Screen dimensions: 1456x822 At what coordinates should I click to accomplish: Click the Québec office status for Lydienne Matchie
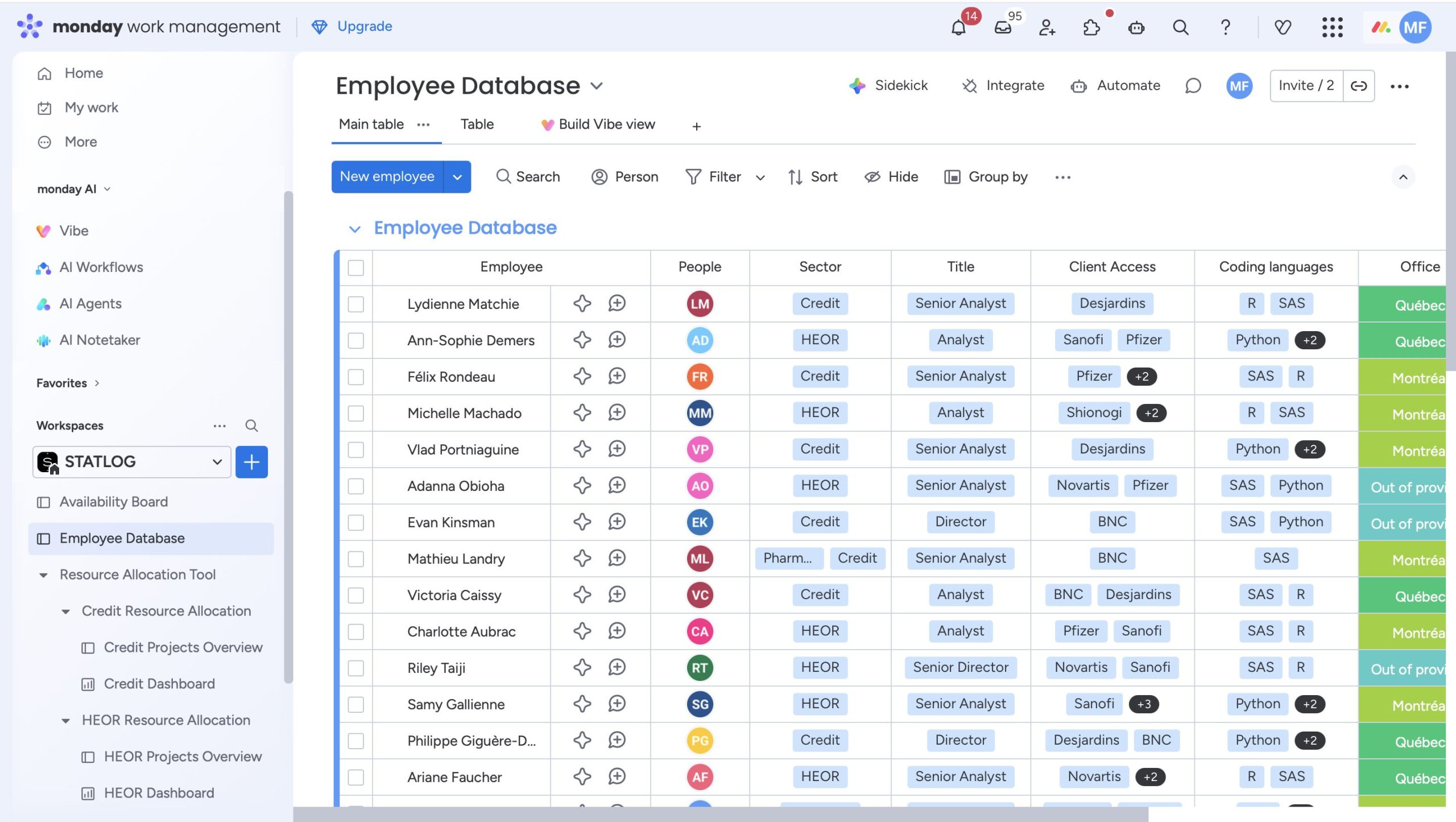(x=1402, y=305)
